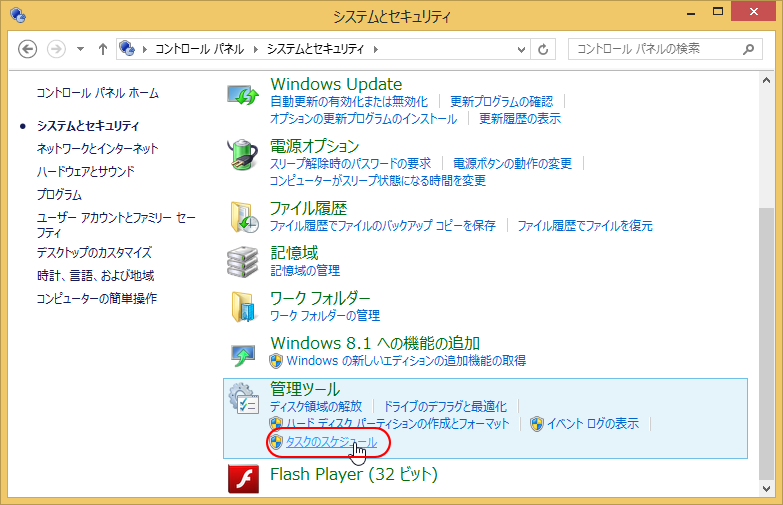
Task: Click the Windows 8.1 add features icon
Action: point(243,355)
